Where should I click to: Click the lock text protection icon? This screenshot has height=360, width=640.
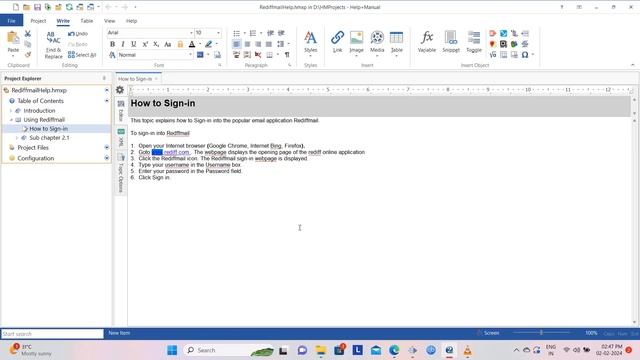point(180,44)
